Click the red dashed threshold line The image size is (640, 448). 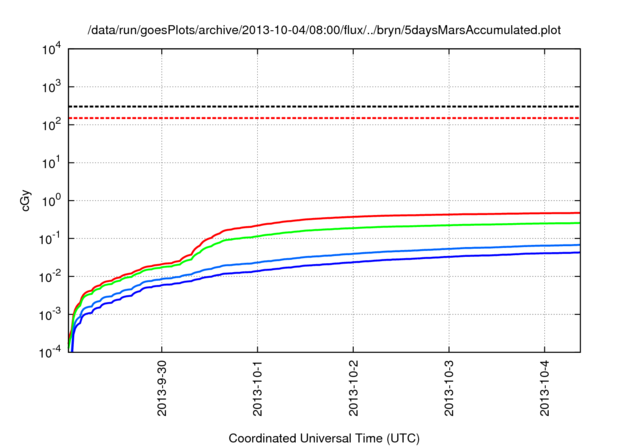[324, 118]
